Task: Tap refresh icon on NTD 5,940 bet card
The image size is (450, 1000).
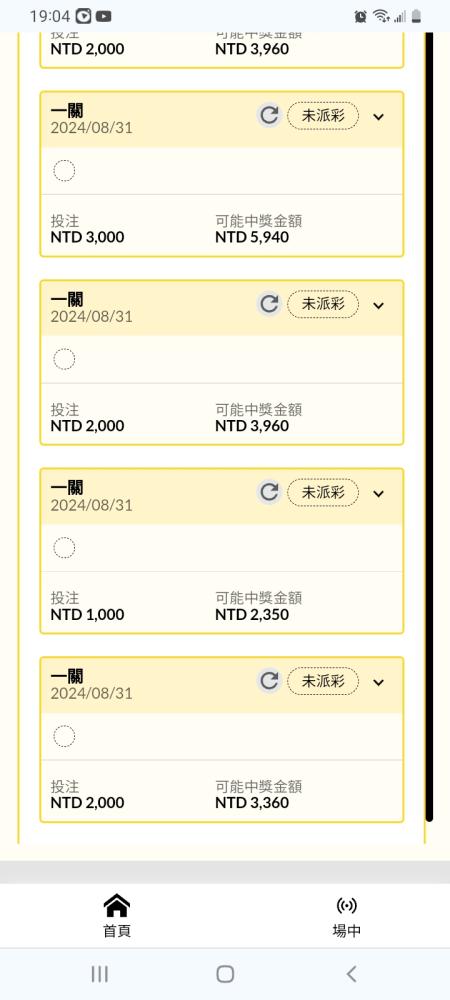Action: point(269,115)
